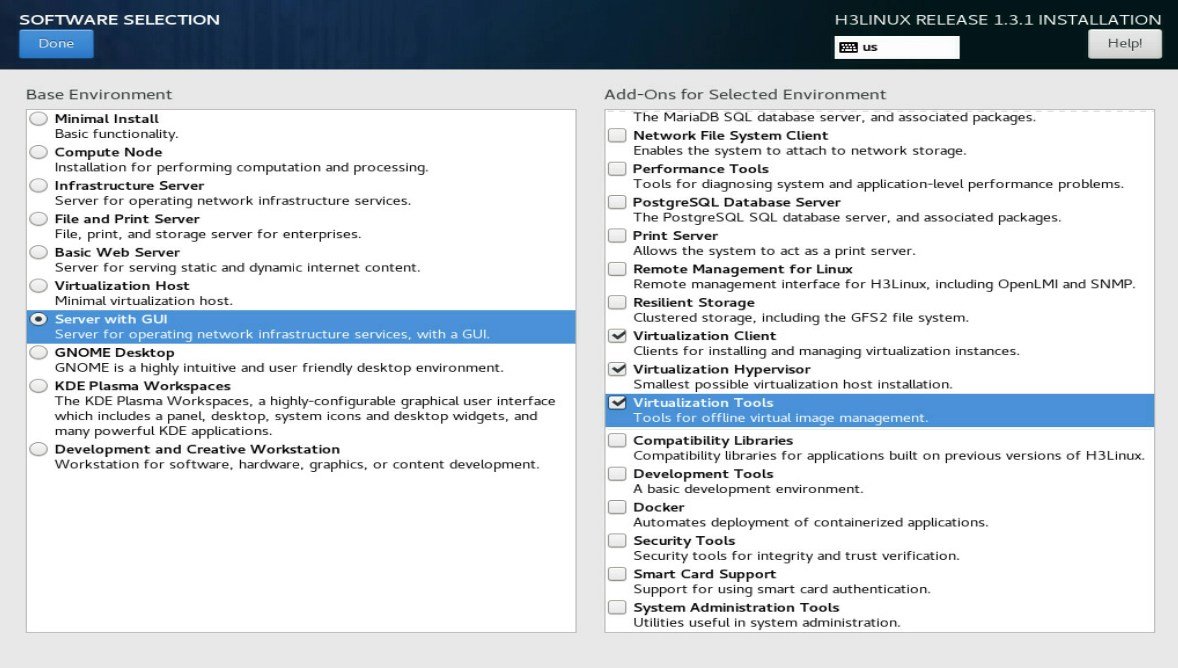Check the Resilient Storage checkbox
This screenshot has height=668, width=1178.
click(x=617, y=303)
